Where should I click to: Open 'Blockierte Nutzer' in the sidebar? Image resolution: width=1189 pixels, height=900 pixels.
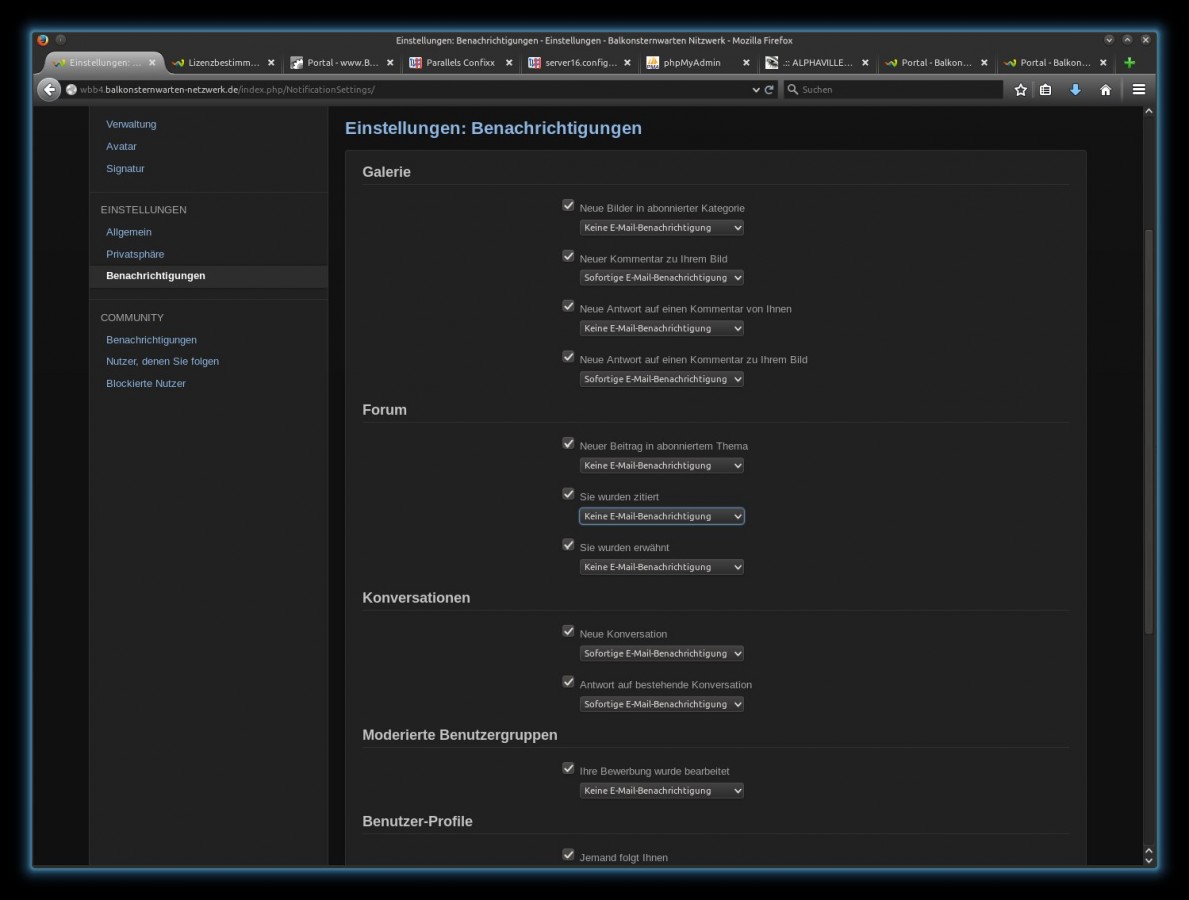coord(146,383)
